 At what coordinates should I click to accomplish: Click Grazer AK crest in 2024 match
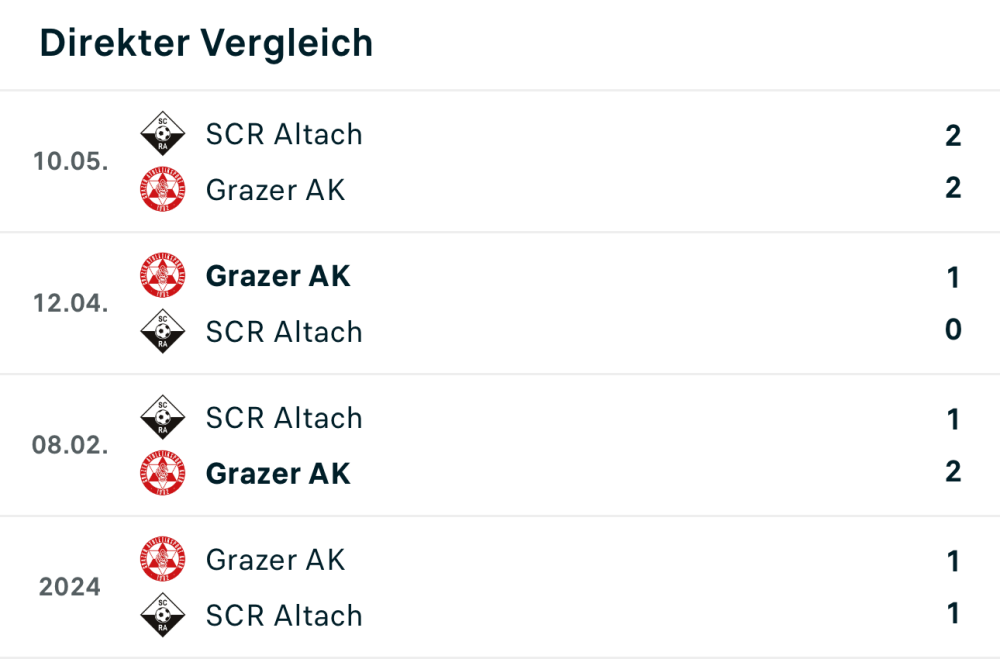[162, 560]
